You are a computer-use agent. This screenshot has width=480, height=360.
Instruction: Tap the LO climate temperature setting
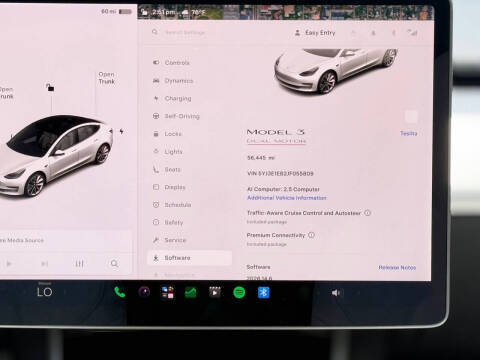[44, 292]
